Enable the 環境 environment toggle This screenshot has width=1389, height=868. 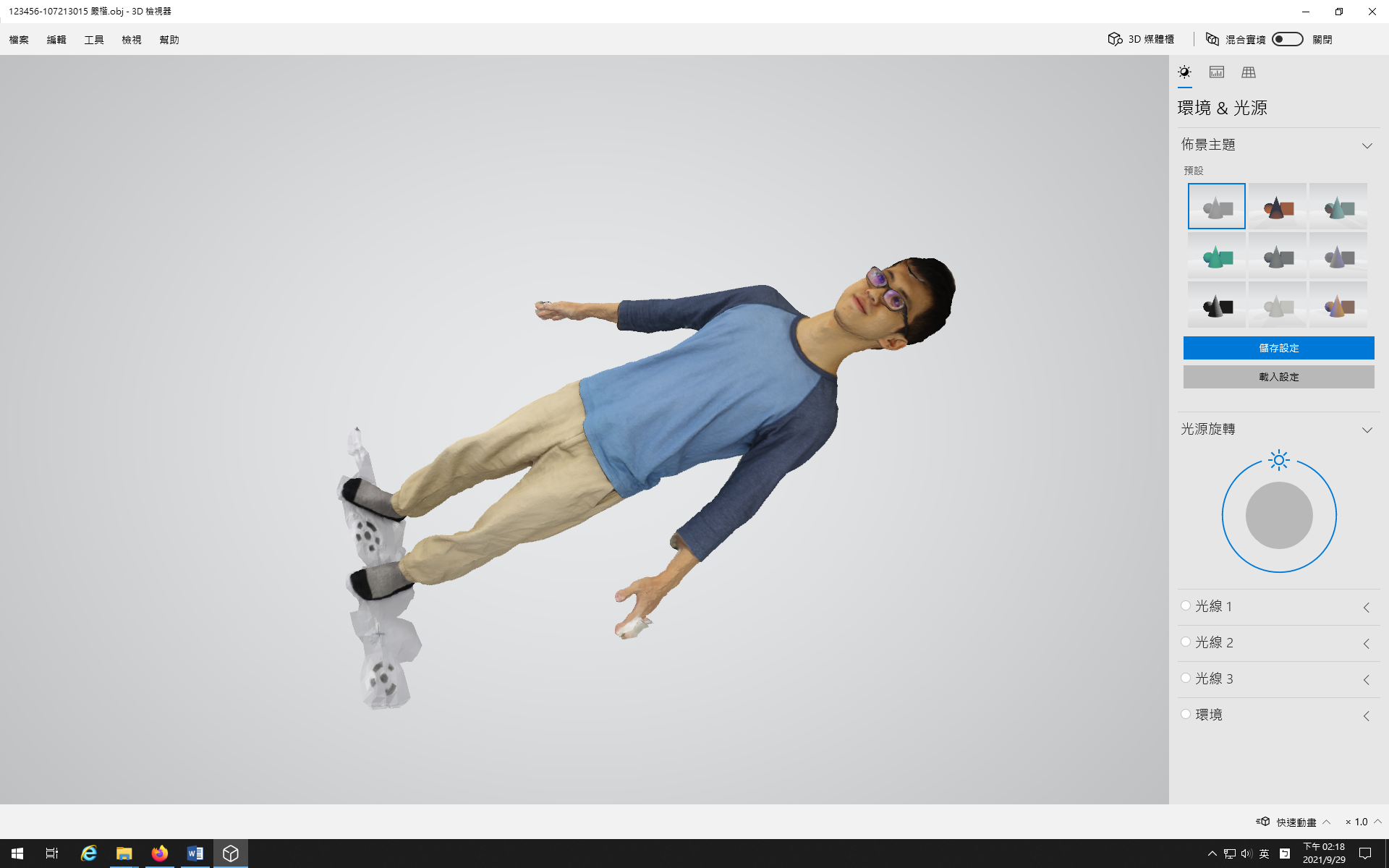point(1186,715)
